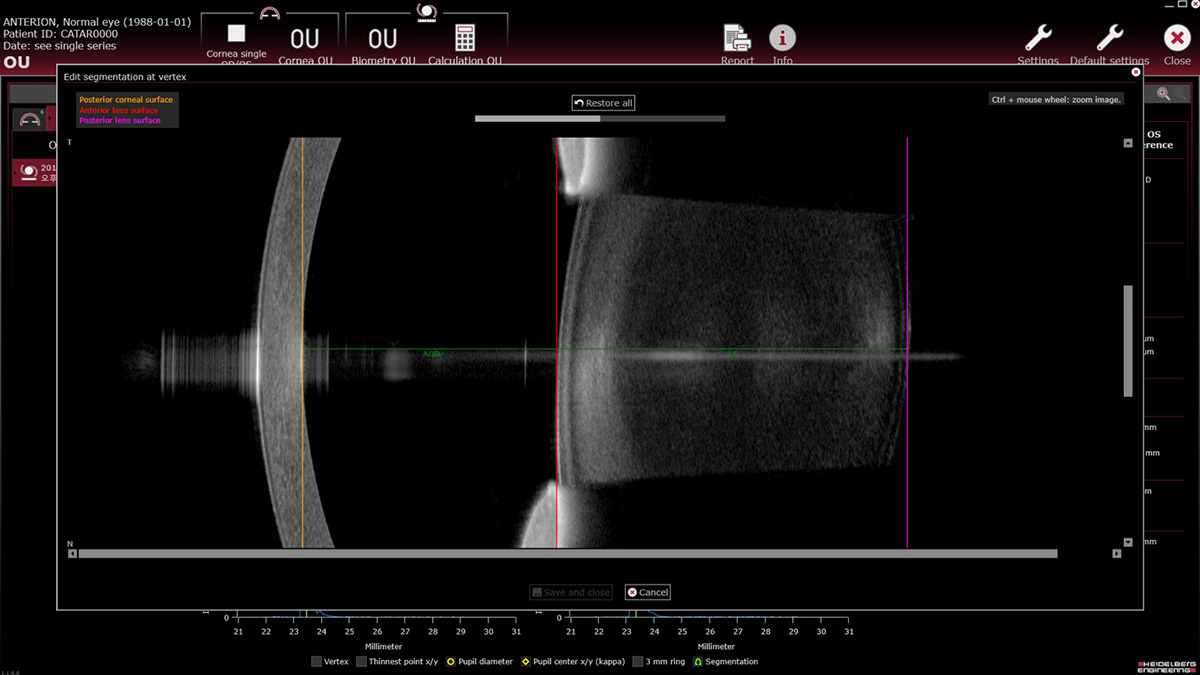Click the zoom slider above the image
The image size is (1200, 675).
point(600,118)
